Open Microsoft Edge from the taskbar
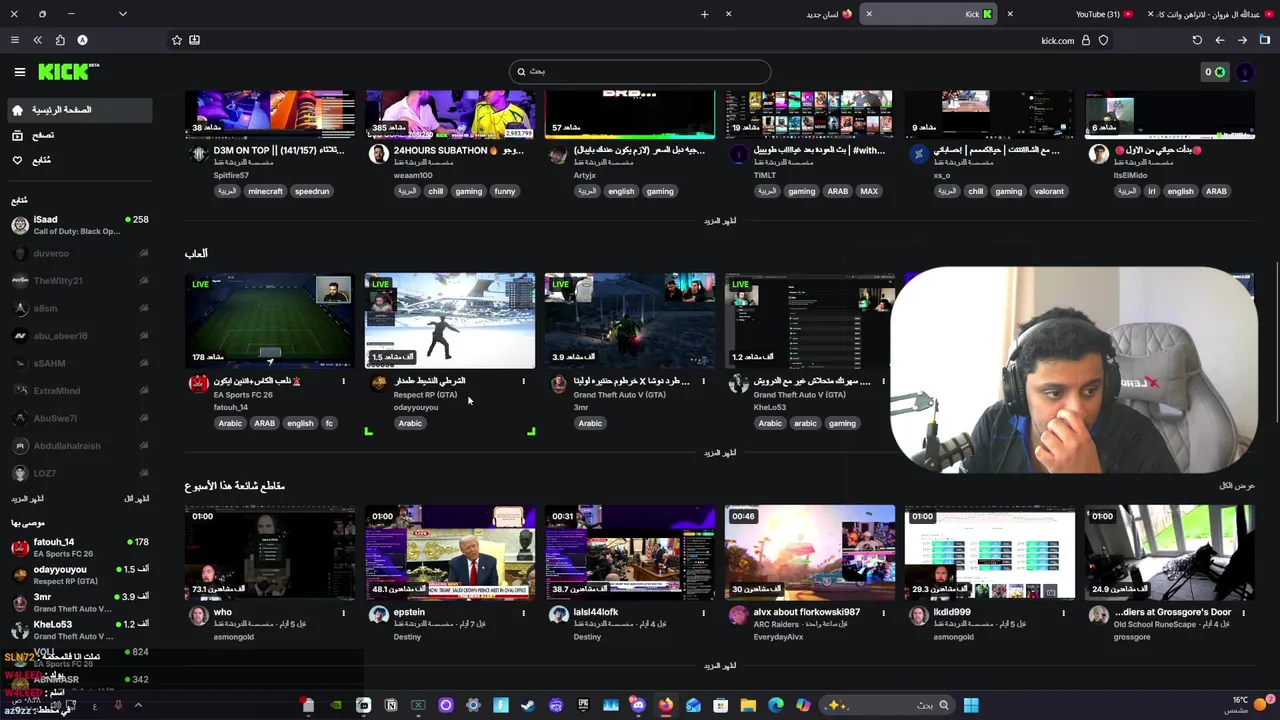Viewport: 1280px width, 720px height. click(776, 705)
